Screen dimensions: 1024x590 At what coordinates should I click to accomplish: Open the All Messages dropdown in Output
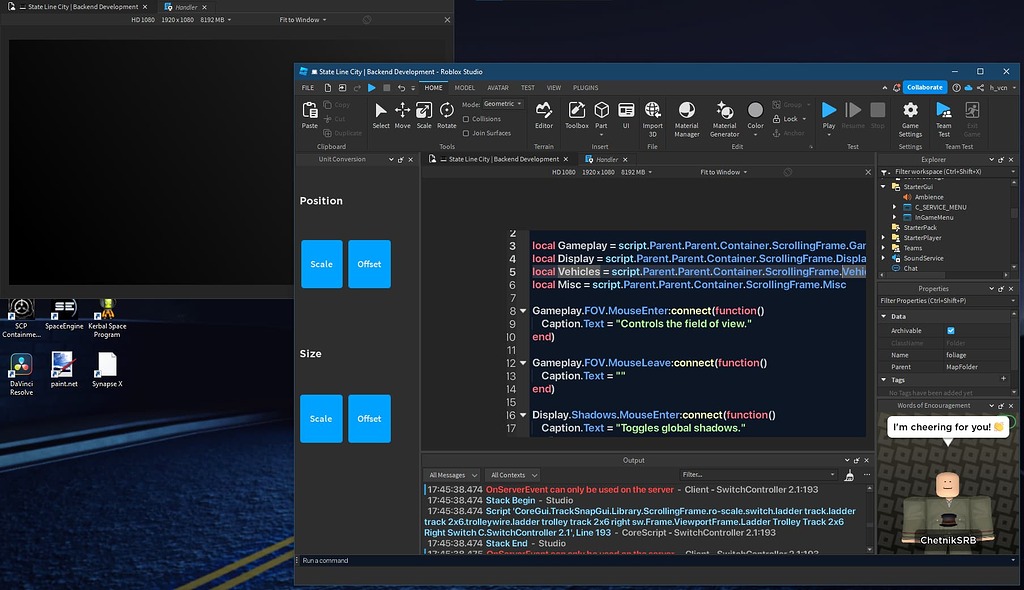point(452,475)
